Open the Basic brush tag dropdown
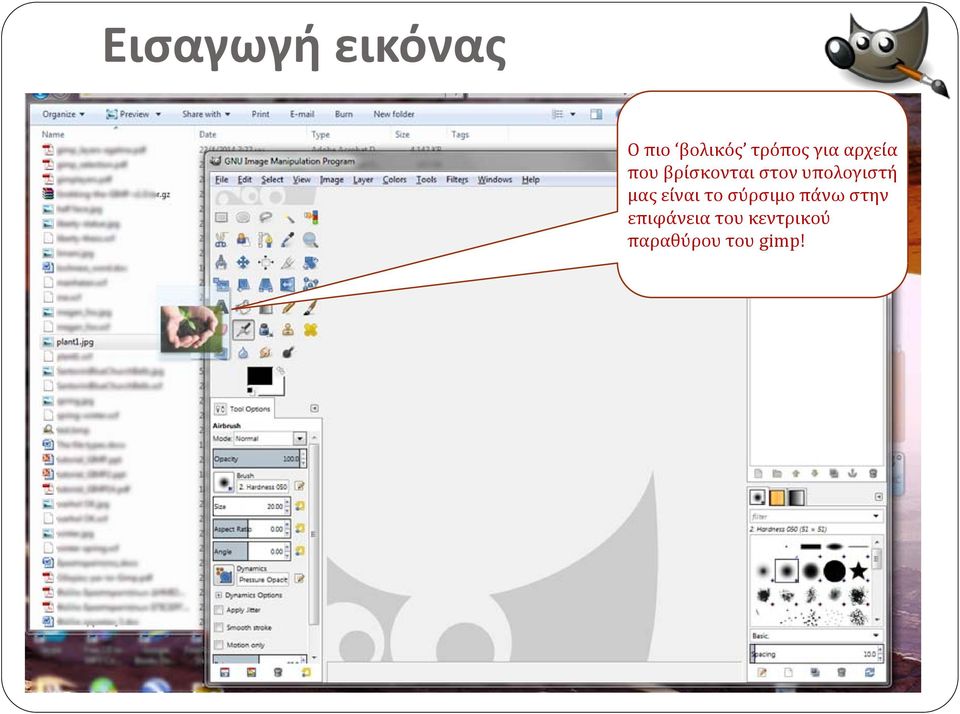Screen dimensions: 960x714 click(x=816, y=636)
